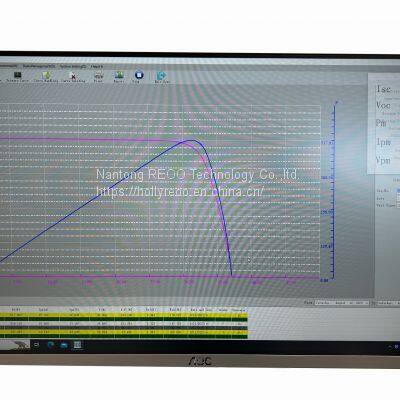
Task: Select the last yellow results table row
Action: click(124, 332)
